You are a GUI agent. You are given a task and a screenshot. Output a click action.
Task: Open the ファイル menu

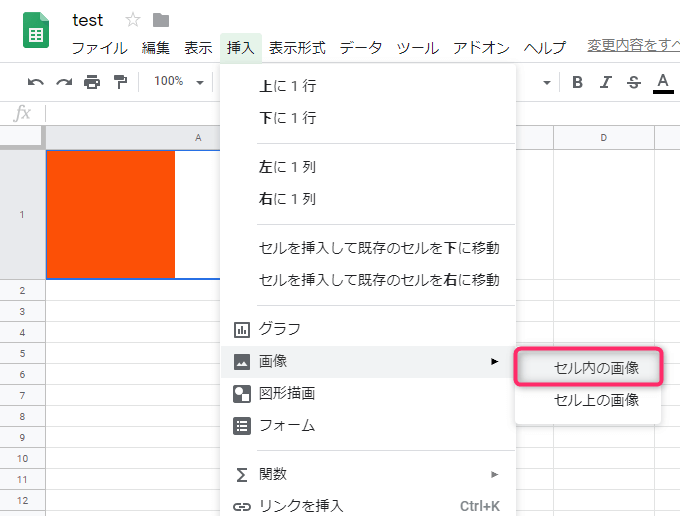pyautogui.click(x=99, y=48)
